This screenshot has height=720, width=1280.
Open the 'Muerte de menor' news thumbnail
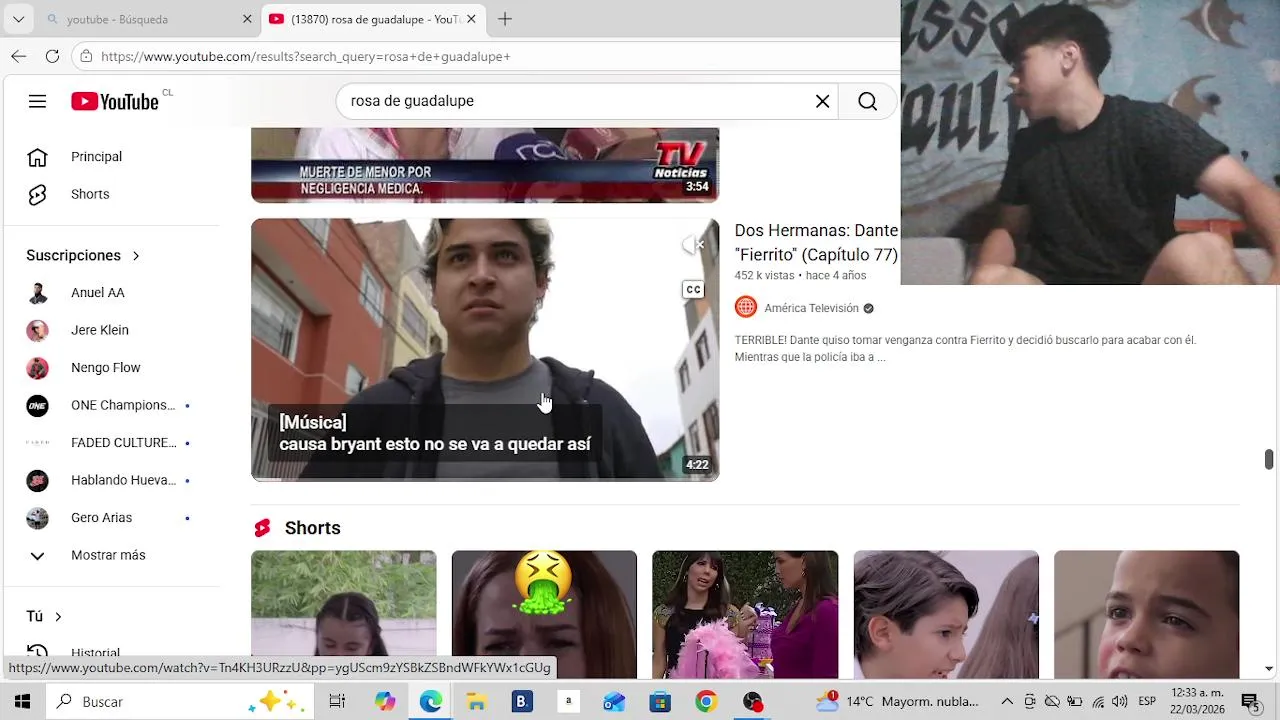point(485,165)
